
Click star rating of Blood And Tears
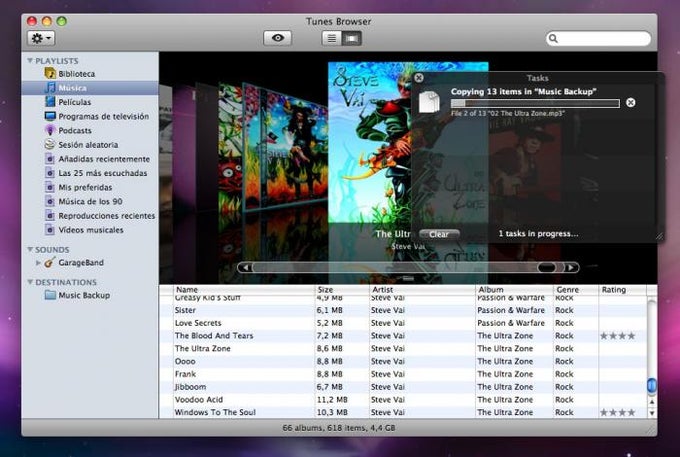(618, 336)
